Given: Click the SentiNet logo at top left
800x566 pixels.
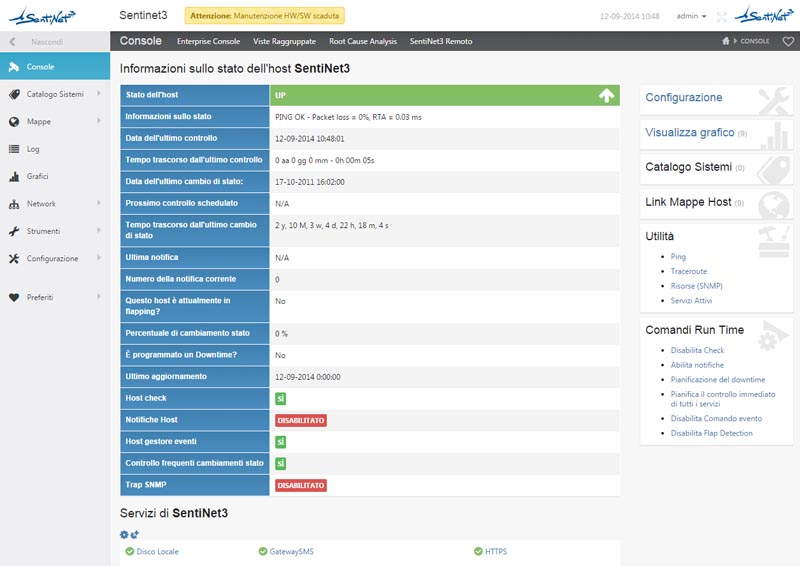Looking at the screenshot, I should coord(43,16).
